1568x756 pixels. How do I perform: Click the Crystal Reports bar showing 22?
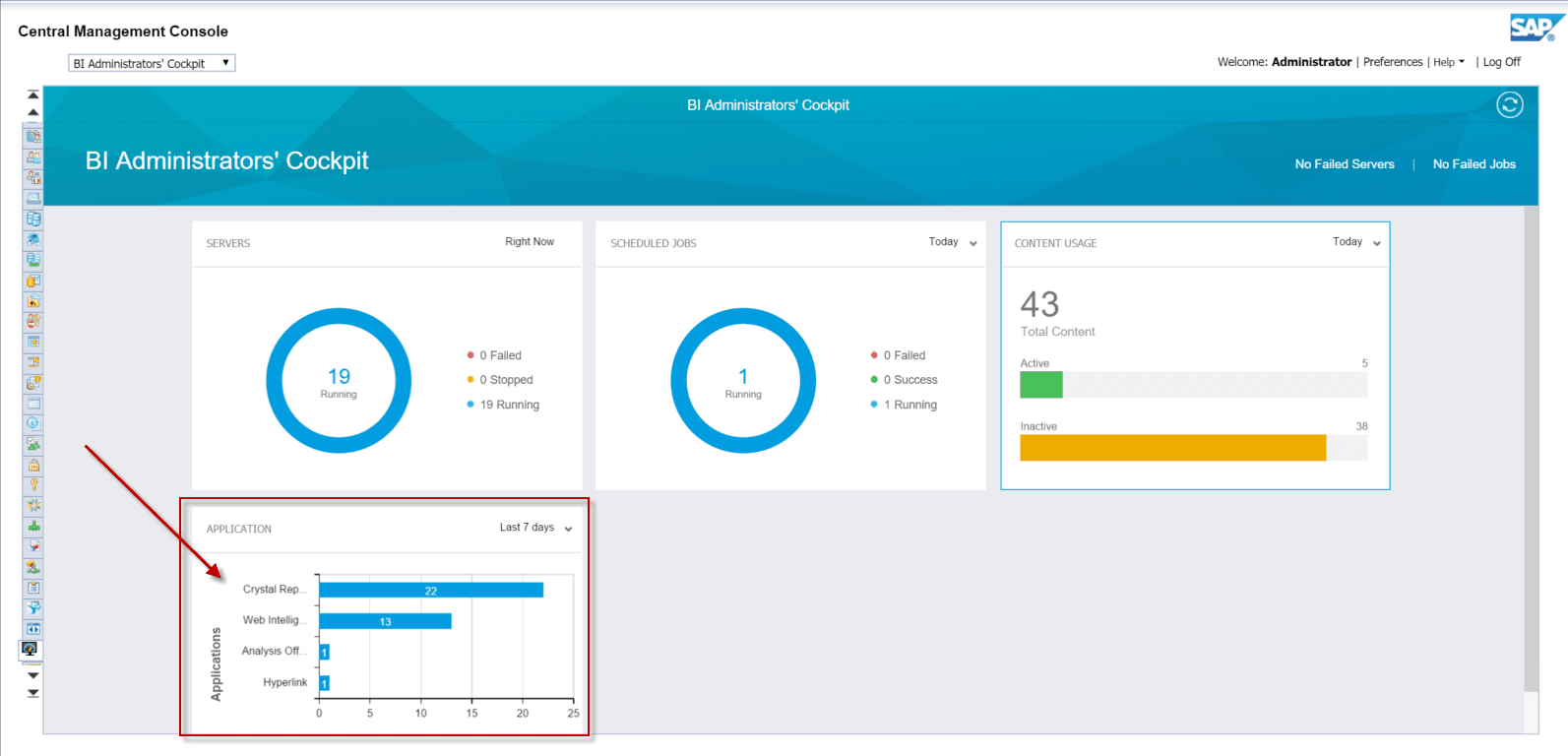[431, 590]
